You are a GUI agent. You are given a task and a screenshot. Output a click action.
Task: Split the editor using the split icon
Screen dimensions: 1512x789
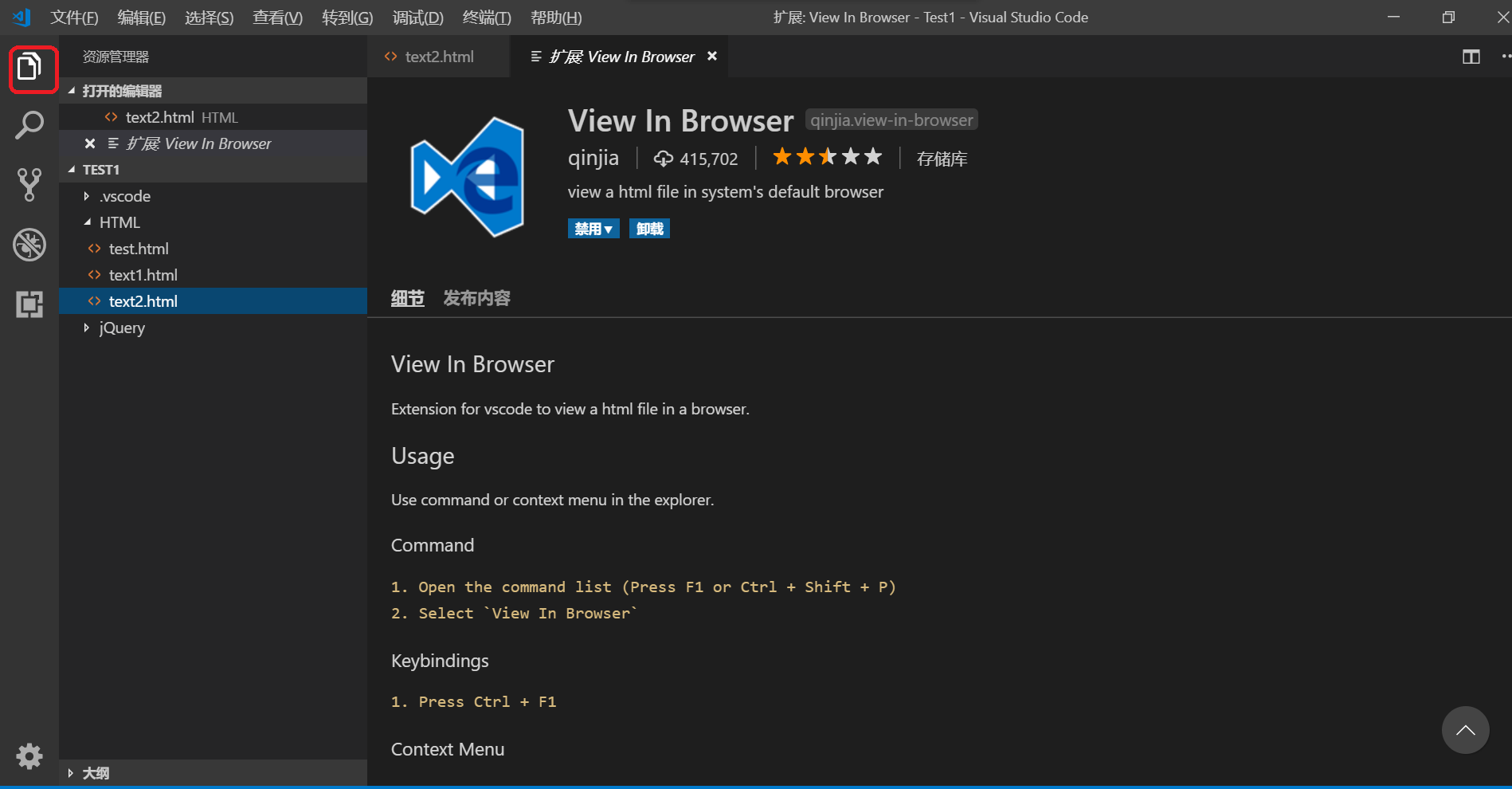[x=1471, y=57]
